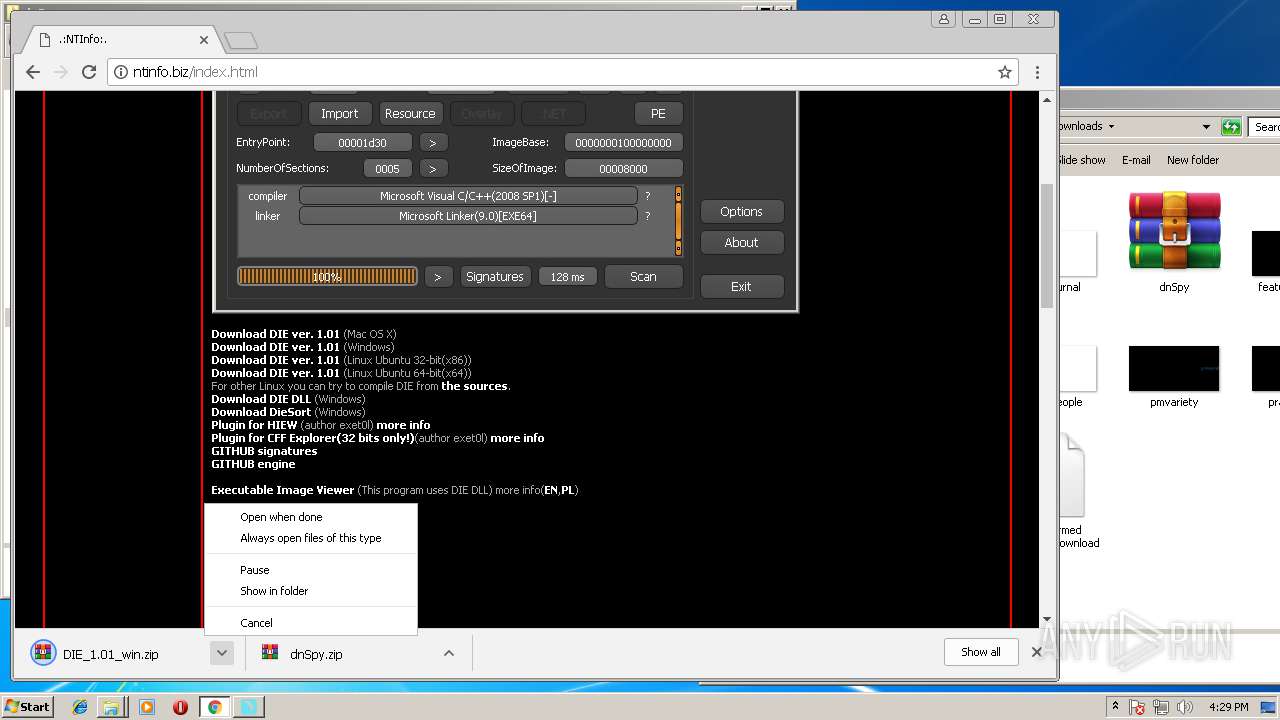Close the .:NTInfo:. tab
Image resolution: width=1280 pixels, height=720 pixels.
click(204, 40)
